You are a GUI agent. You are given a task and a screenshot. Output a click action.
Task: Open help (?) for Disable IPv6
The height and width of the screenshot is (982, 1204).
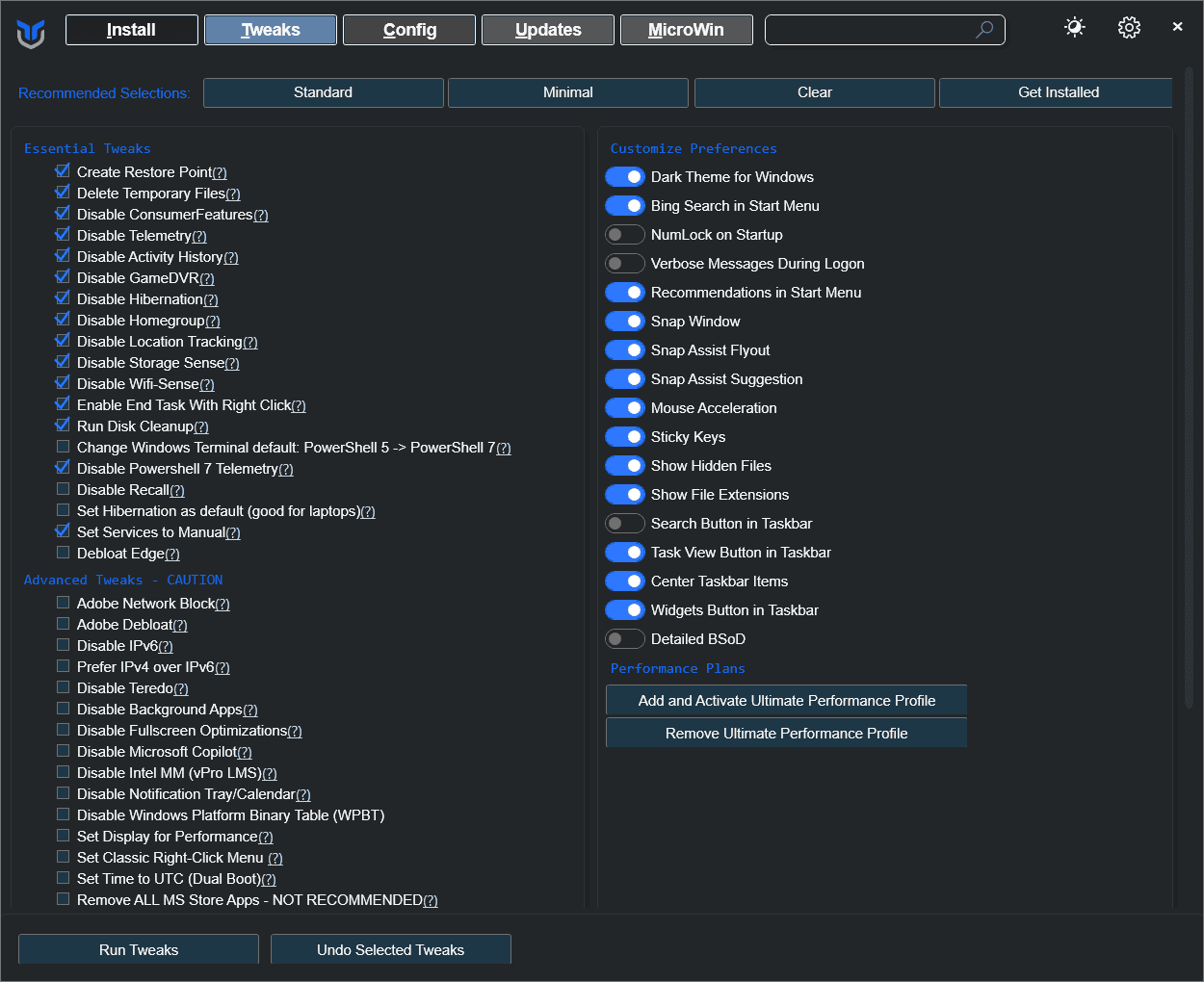[x=166, y=647]
